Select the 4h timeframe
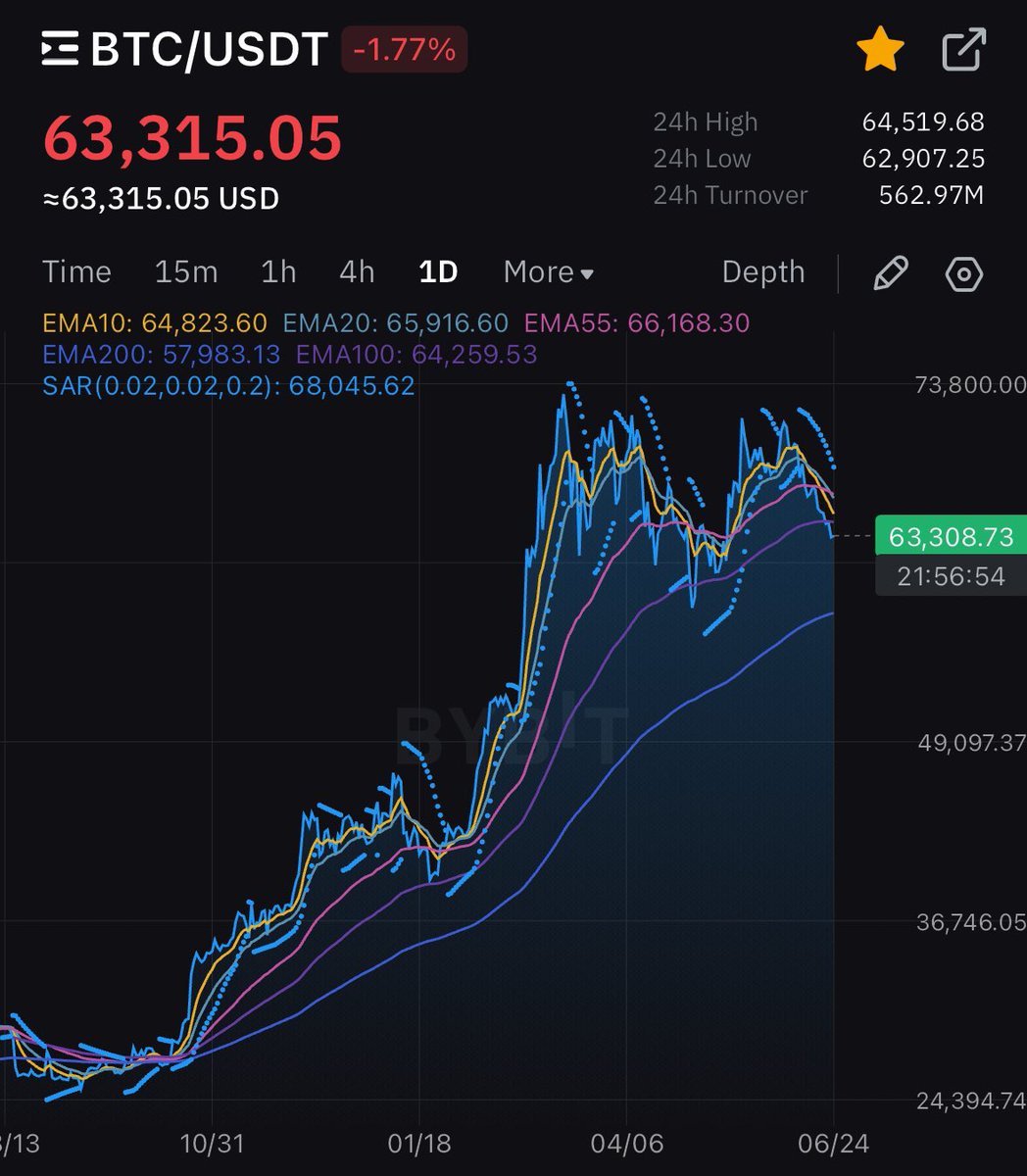Image resolution: width=1027 pixels, height=1176 pixels. pyautogui.click(x=357, y=272)
